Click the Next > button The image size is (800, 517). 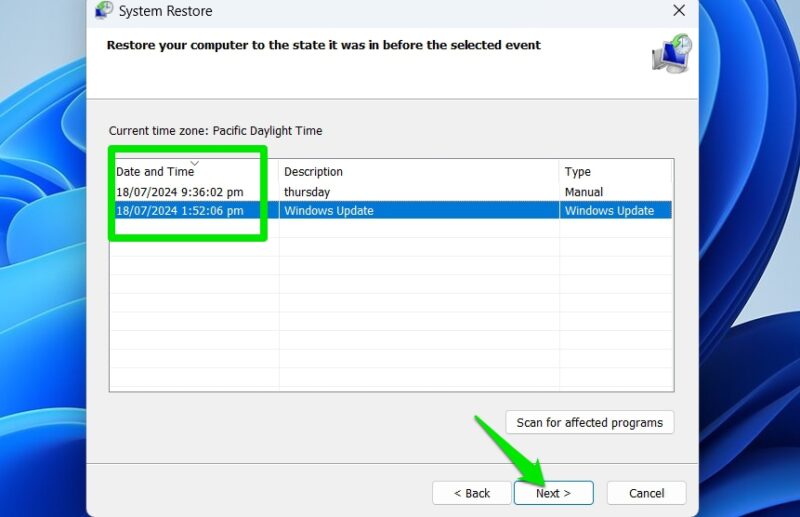(x=554, y=493)
